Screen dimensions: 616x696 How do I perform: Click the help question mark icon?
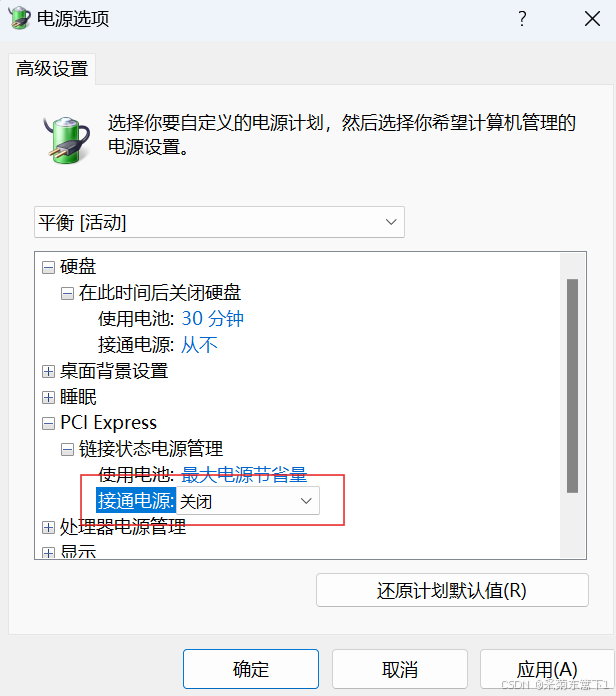pyautogui.click(x=522, y=19)
